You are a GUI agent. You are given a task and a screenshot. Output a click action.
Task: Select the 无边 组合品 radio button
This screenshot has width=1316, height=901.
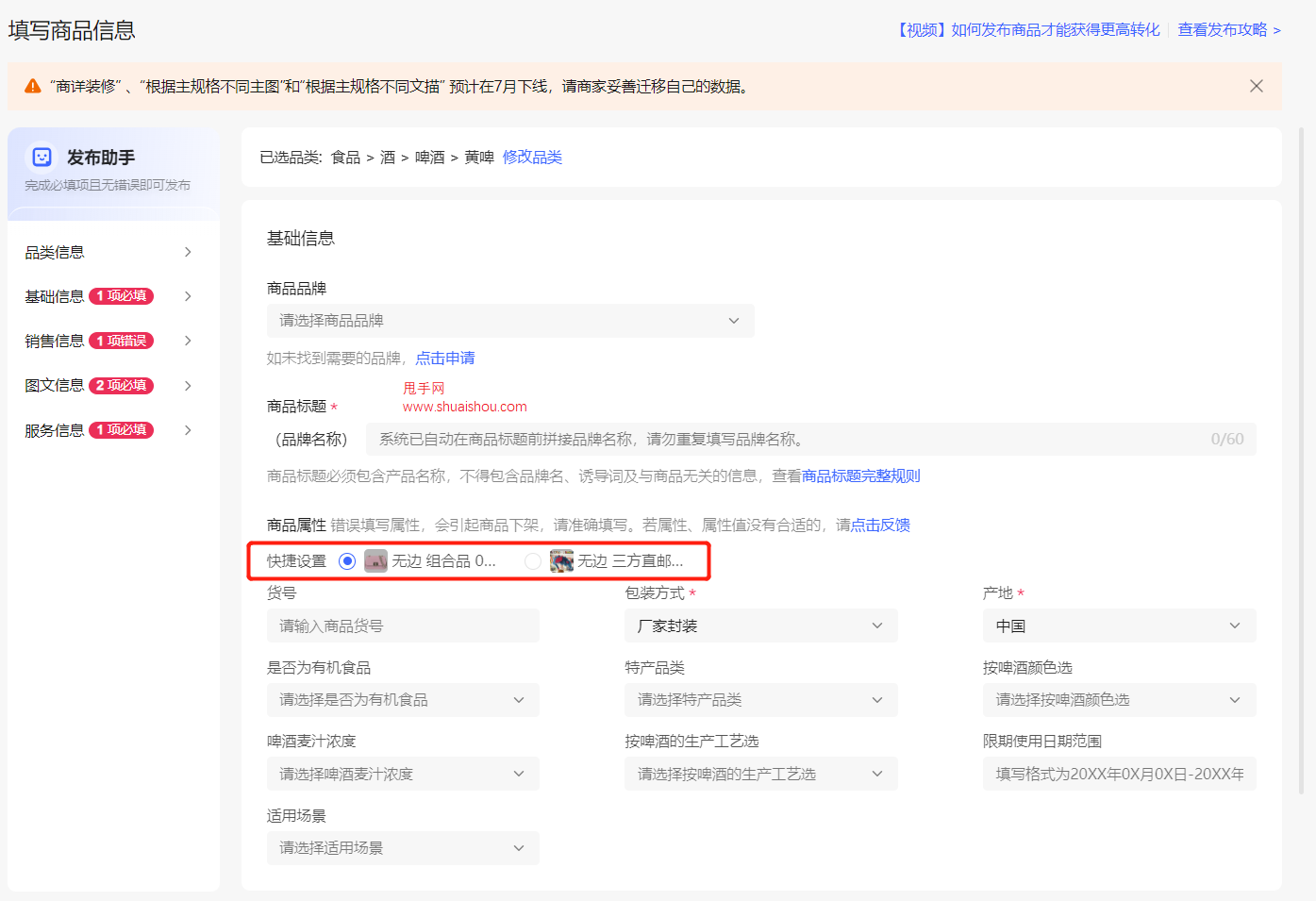pos(347,561)
